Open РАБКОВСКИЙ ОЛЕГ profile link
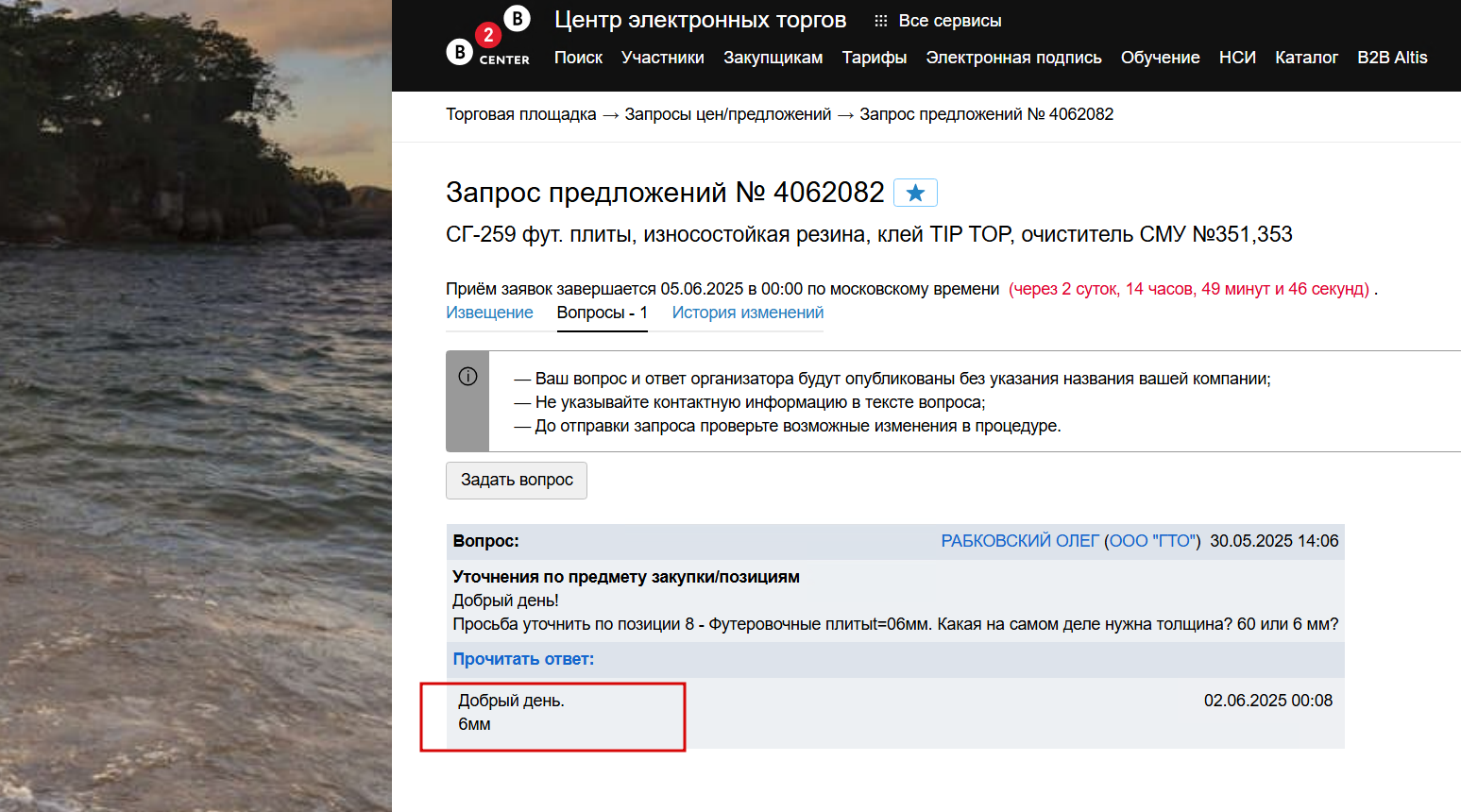Screen dimensions: 1461x812 coord(1020,541)
